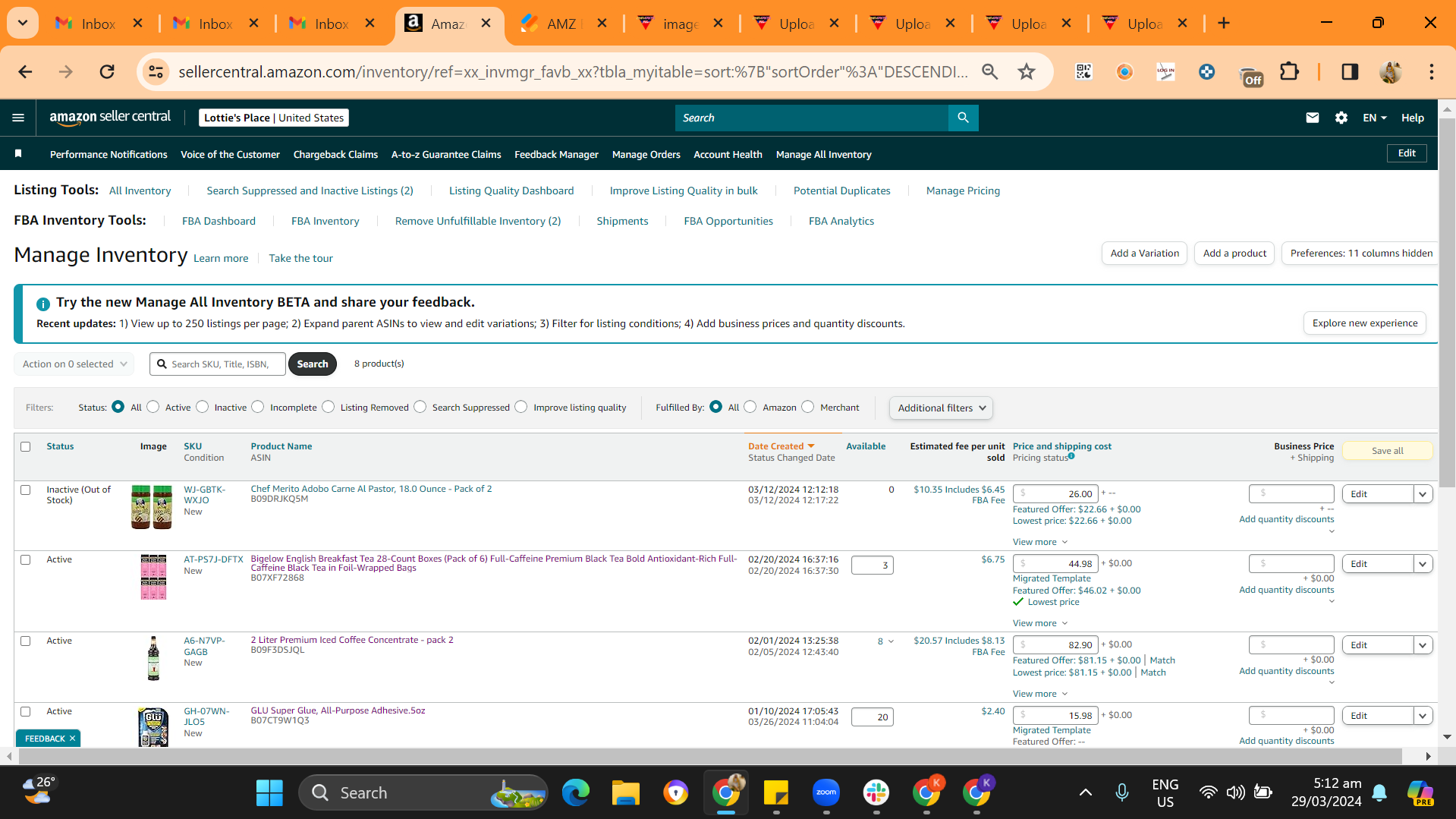Open Performance Notifications menu item
The width and height of the screenshot is (1456, 819).
[x=108, y=154]
